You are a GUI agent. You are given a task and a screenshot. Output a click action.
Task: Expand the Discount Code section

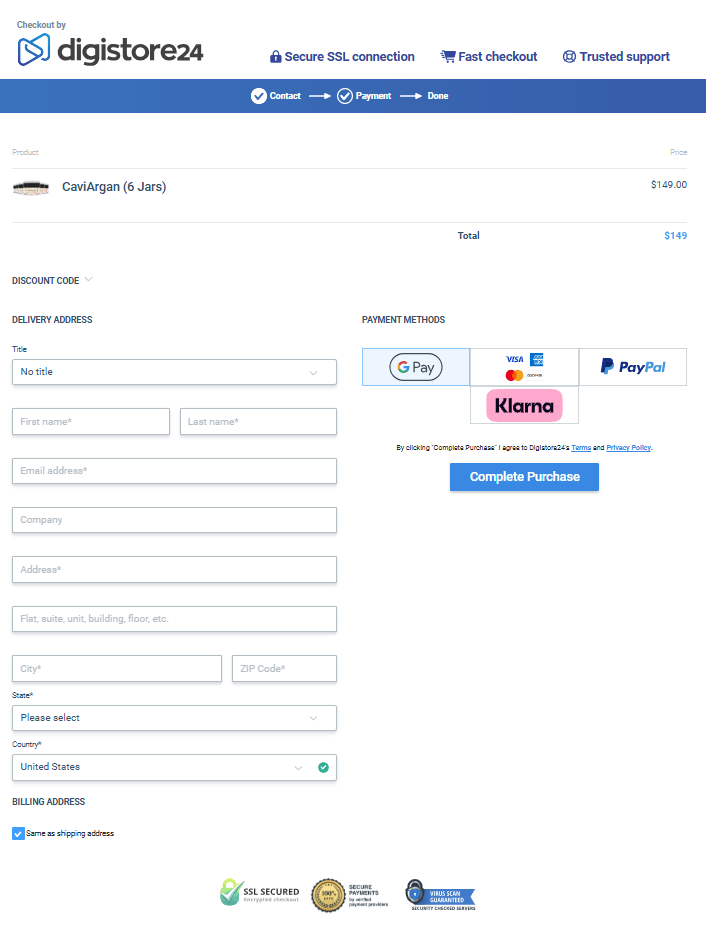(53, 281)
